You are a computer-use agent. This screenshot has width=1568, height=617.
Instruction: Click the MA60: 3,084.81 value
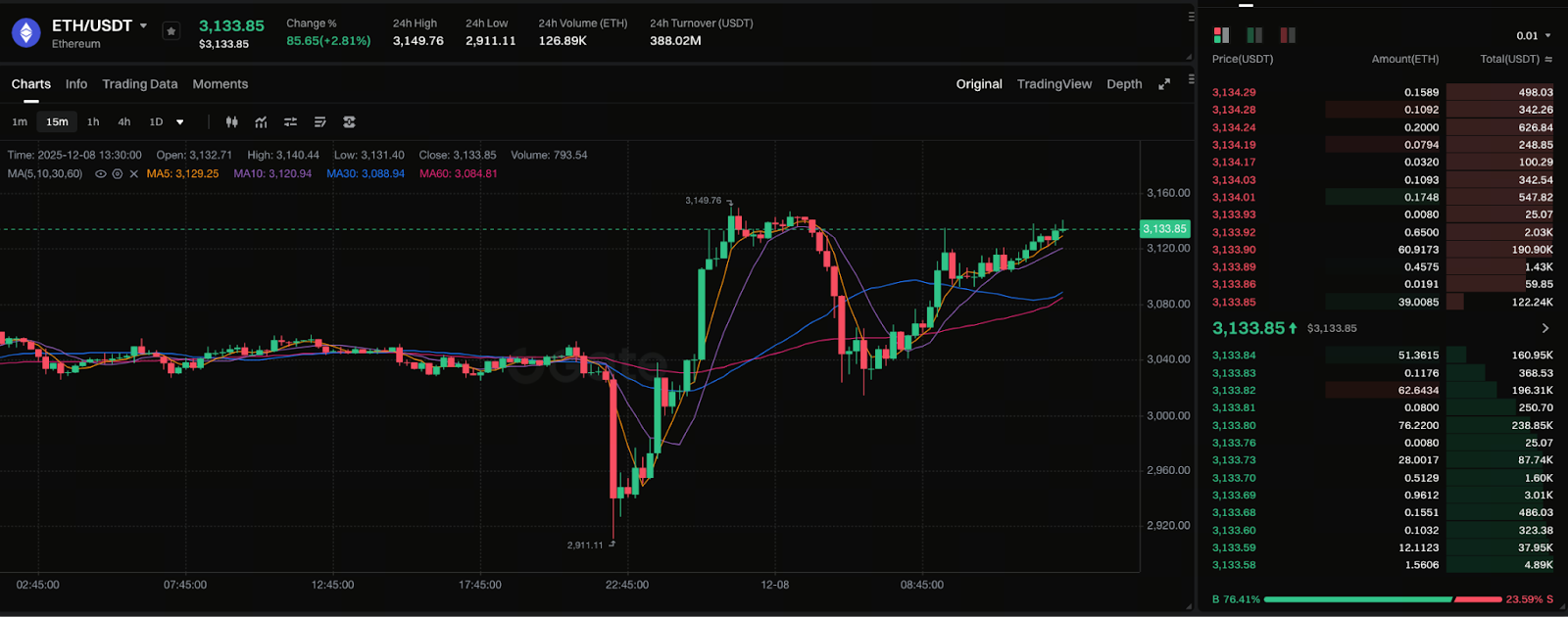tap(459, 174)
